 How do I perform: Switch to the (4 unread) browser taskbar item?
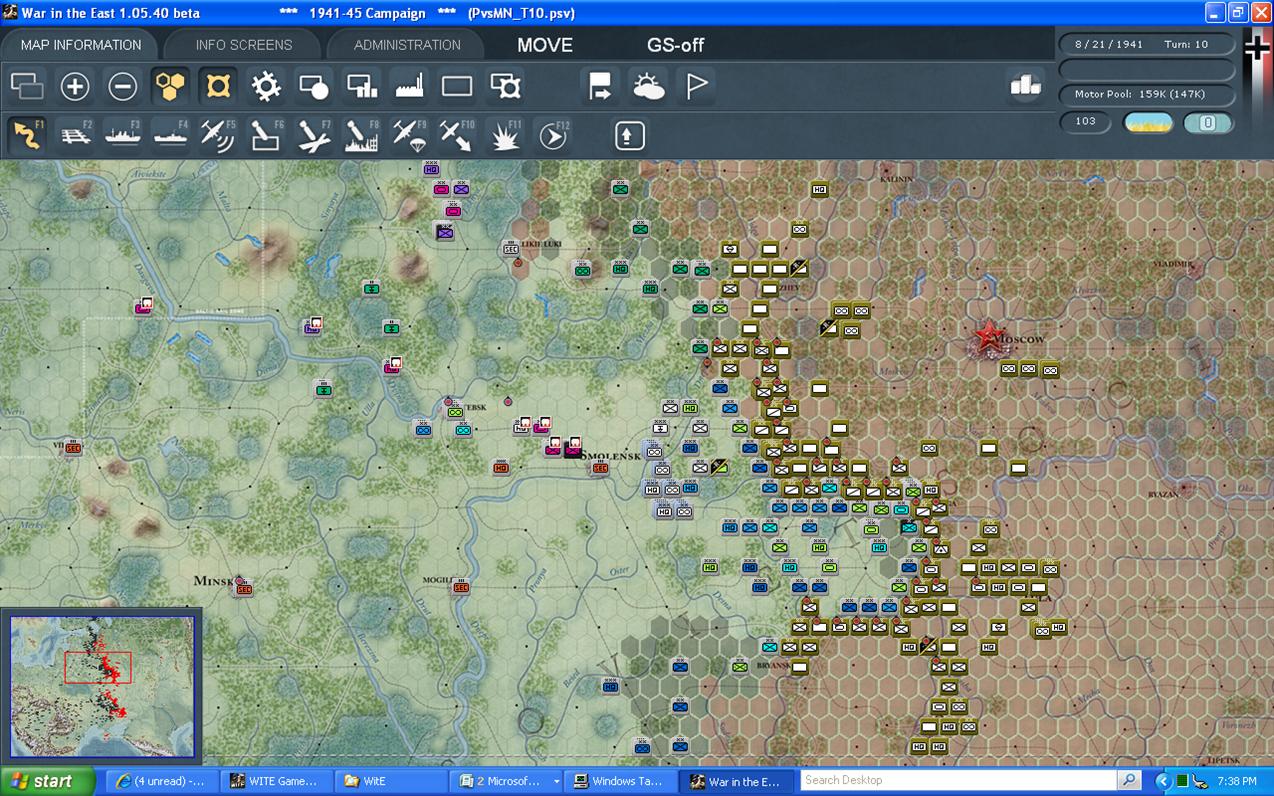pos(161,781)
